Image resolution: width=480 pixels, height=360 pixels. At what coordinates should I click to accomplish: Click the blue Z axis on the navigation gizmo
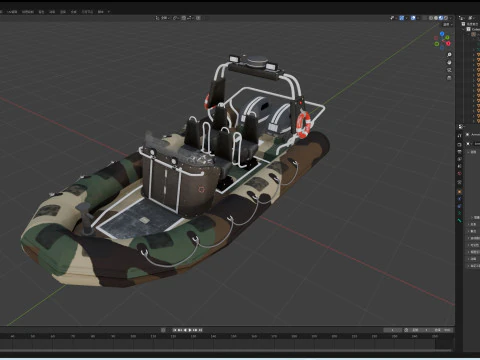[x=442, y=34]
